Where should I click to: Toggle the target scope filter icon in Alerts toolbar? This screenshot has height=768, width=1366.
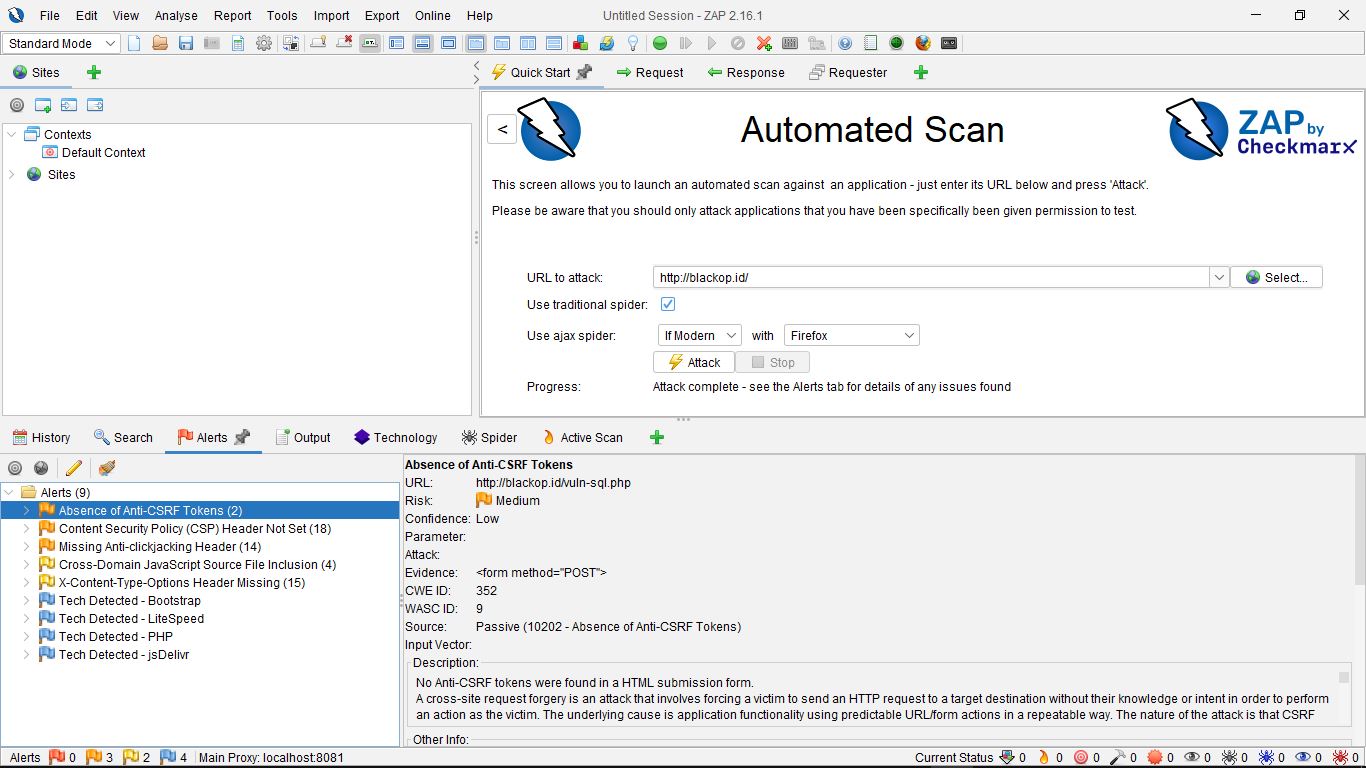15,467
